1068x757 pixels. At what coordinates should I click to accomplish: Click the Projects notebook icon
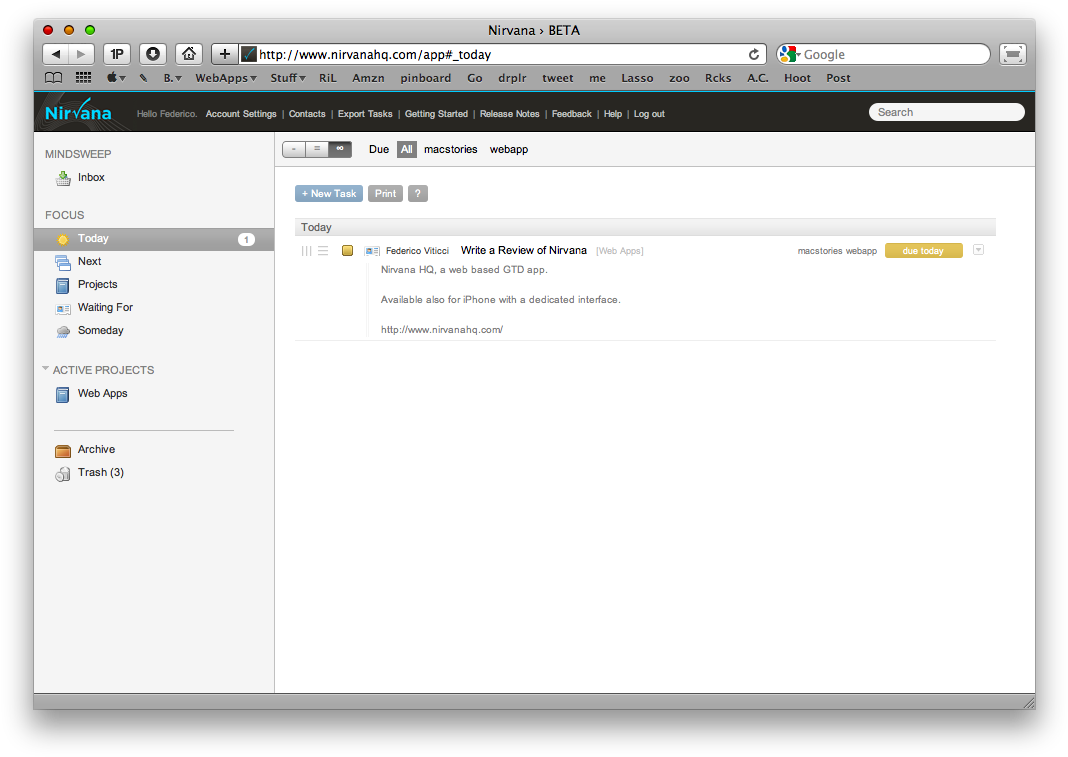tap(63, 285)
